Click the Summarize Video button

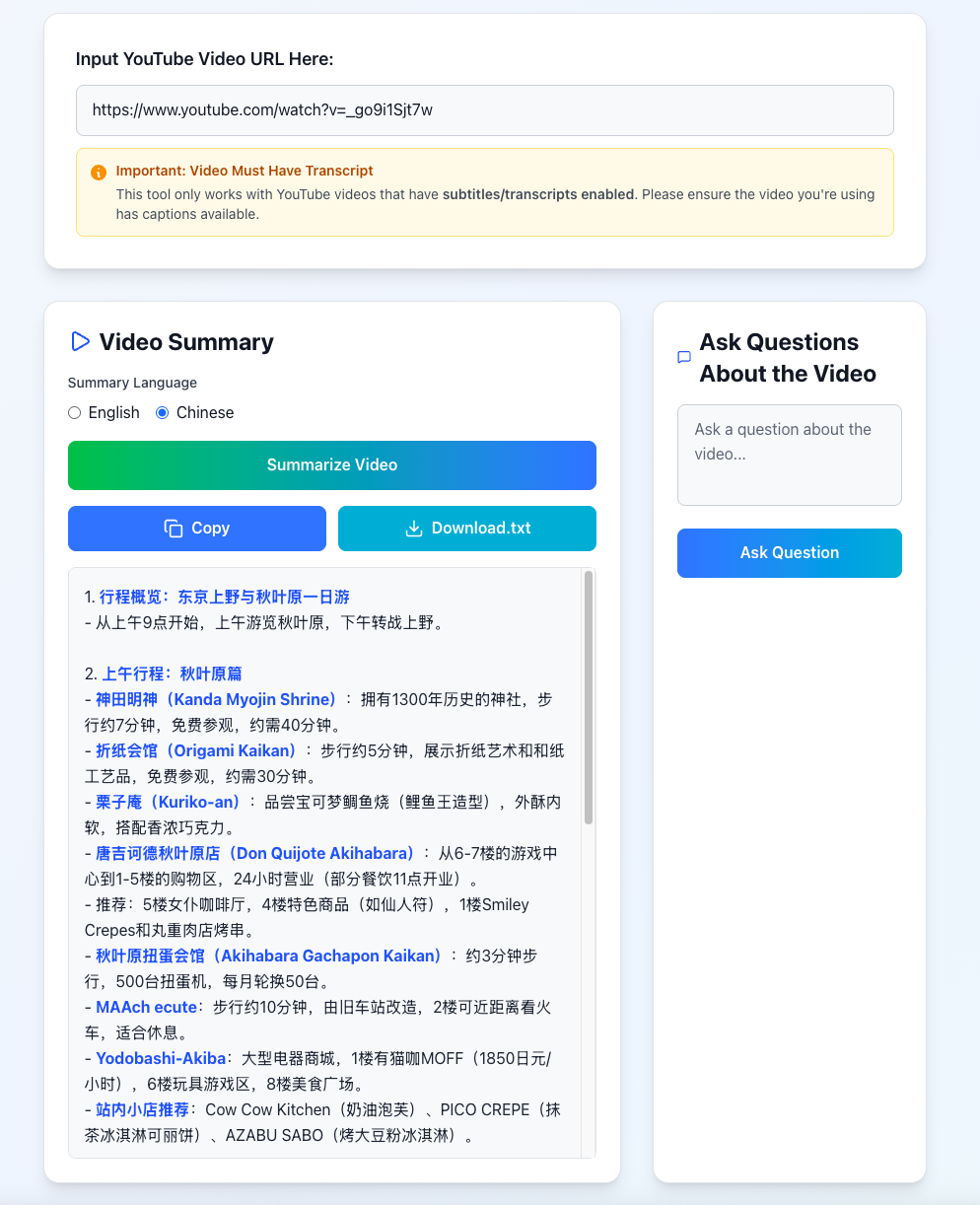click(x=332, y=465)
